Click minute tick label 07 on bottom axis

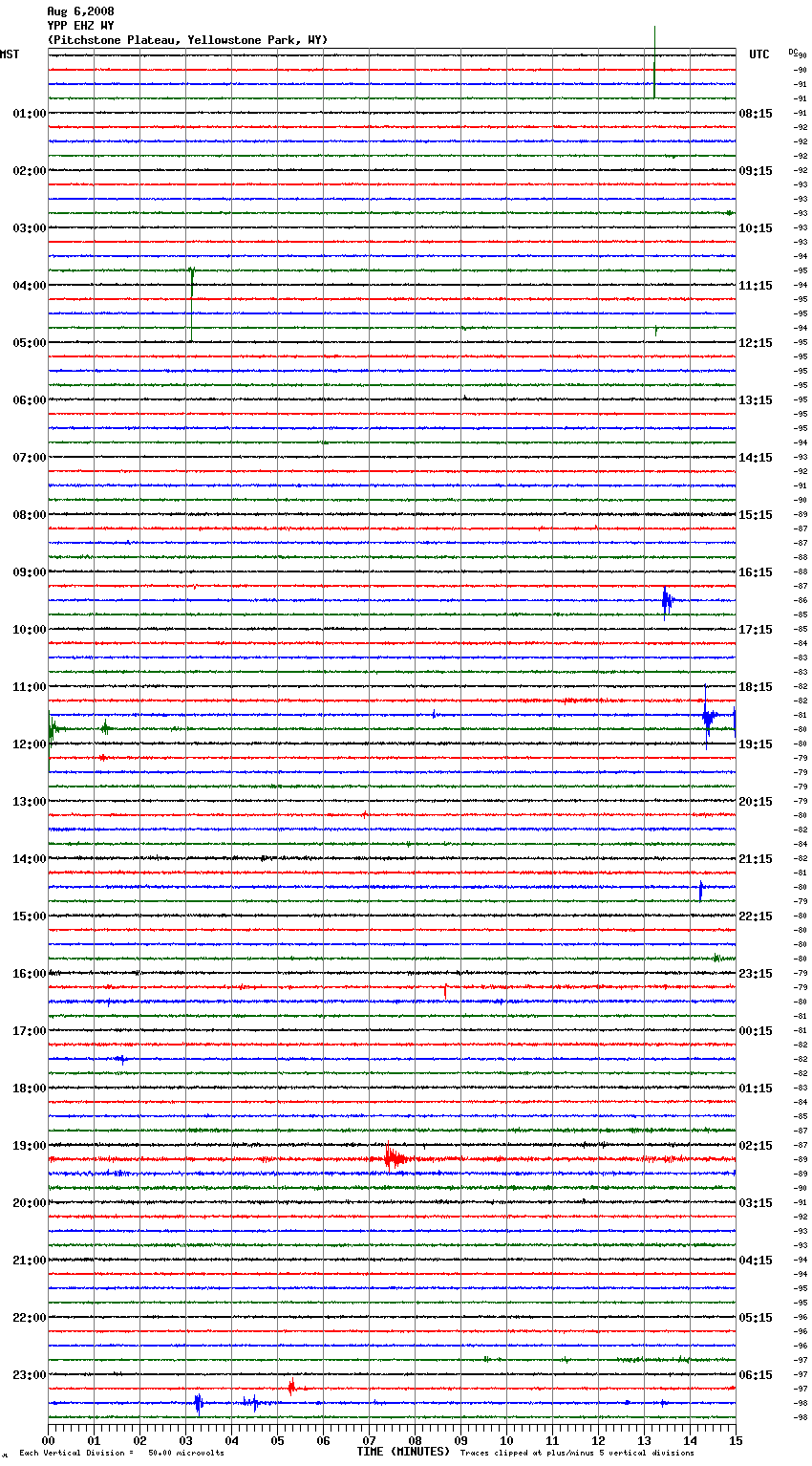tap(369, 1440)
